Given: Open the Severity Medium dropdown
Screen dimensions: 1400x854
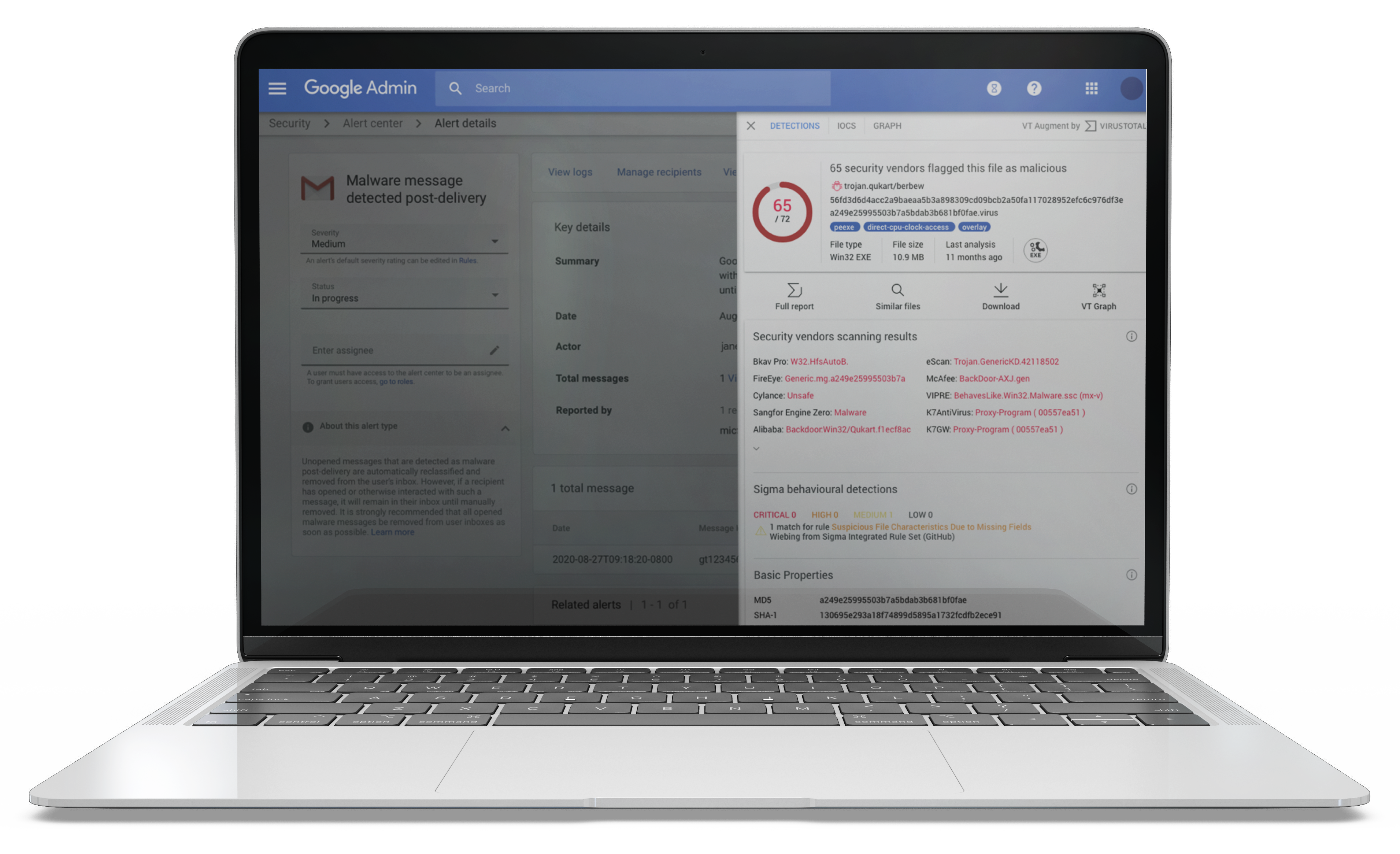Looking at the screenshot, I should tap(404, 239).
